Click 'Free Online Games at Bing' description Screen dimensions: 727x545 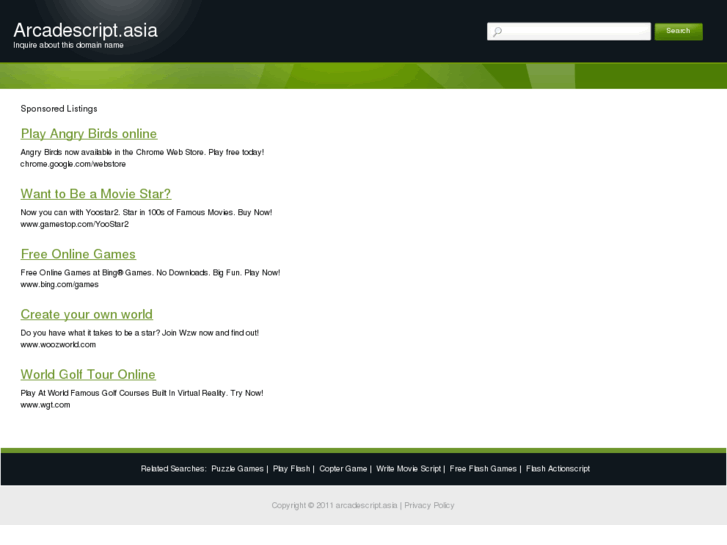pos(150,273)
